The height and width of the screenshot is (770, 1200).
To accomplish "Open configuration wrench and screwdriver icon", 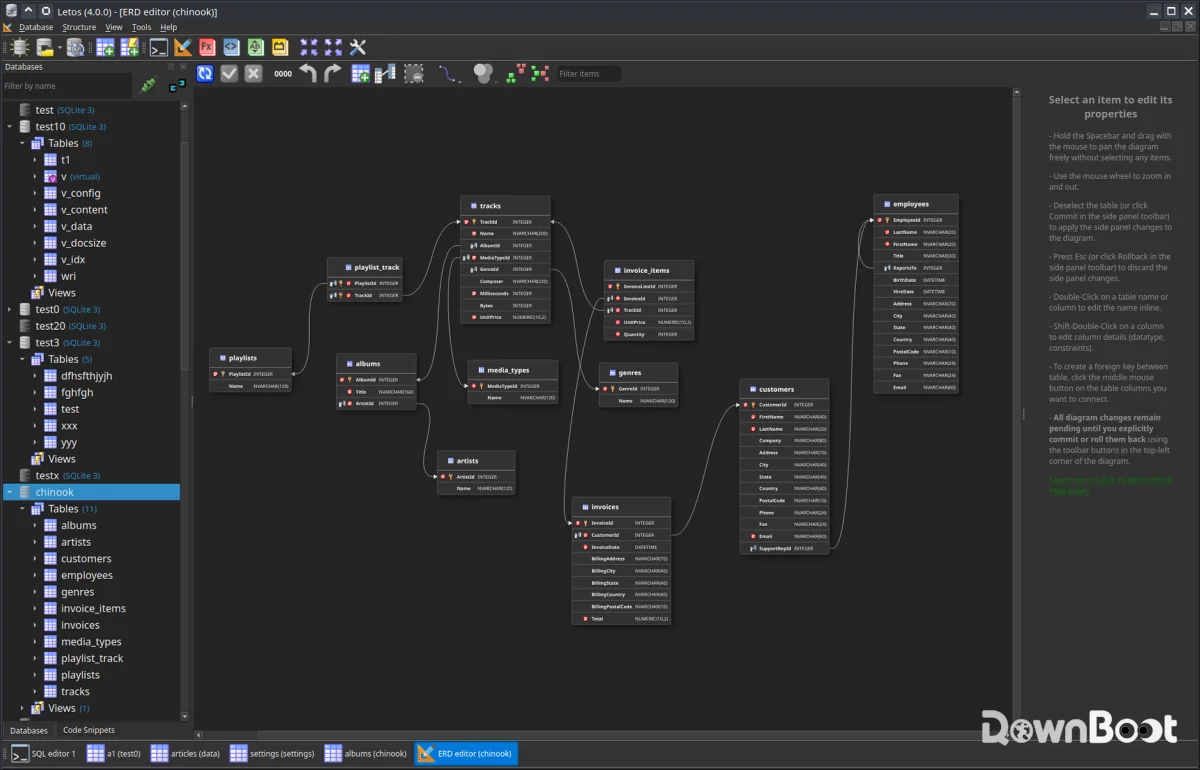I will click(357, 47).
